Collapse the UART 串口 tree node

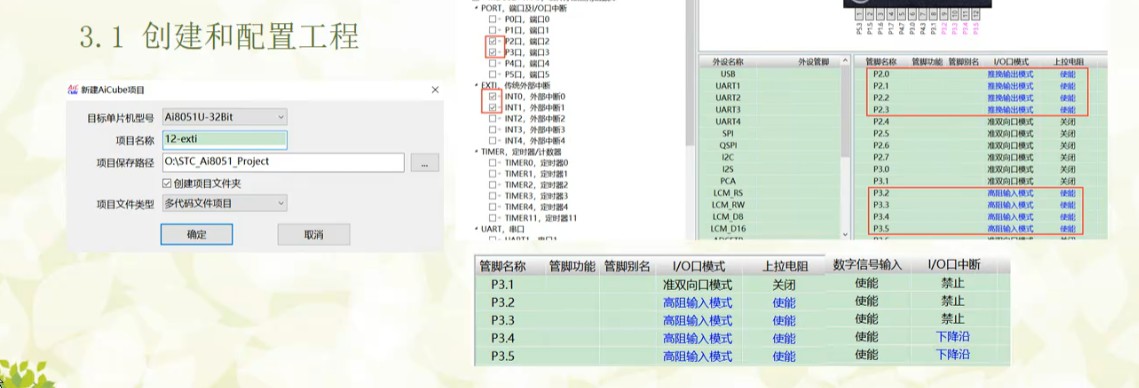tap(476, 228)
